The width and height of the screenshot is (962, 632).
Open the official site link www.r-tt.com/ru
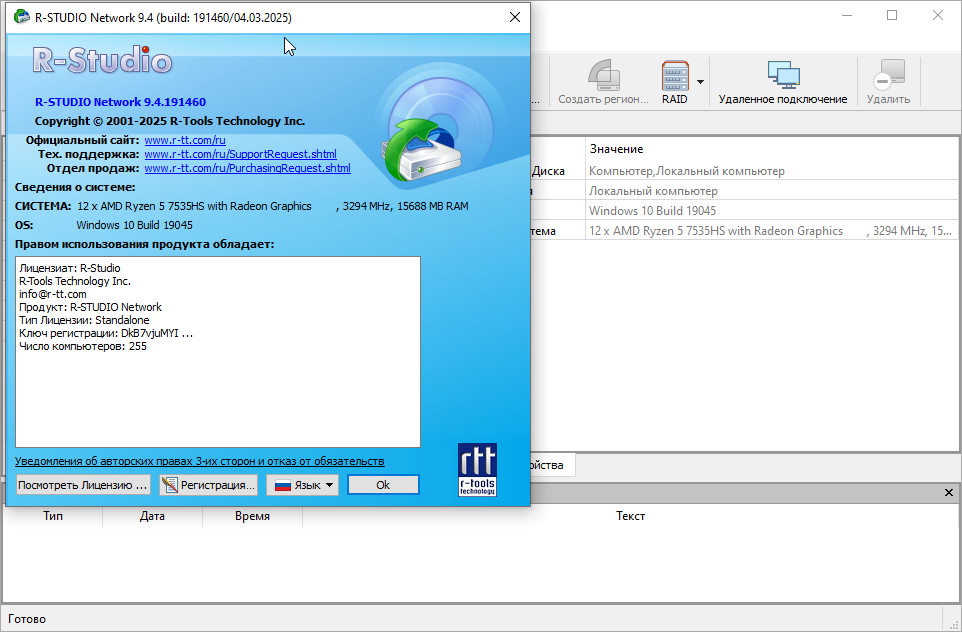(x=185, y=140)
